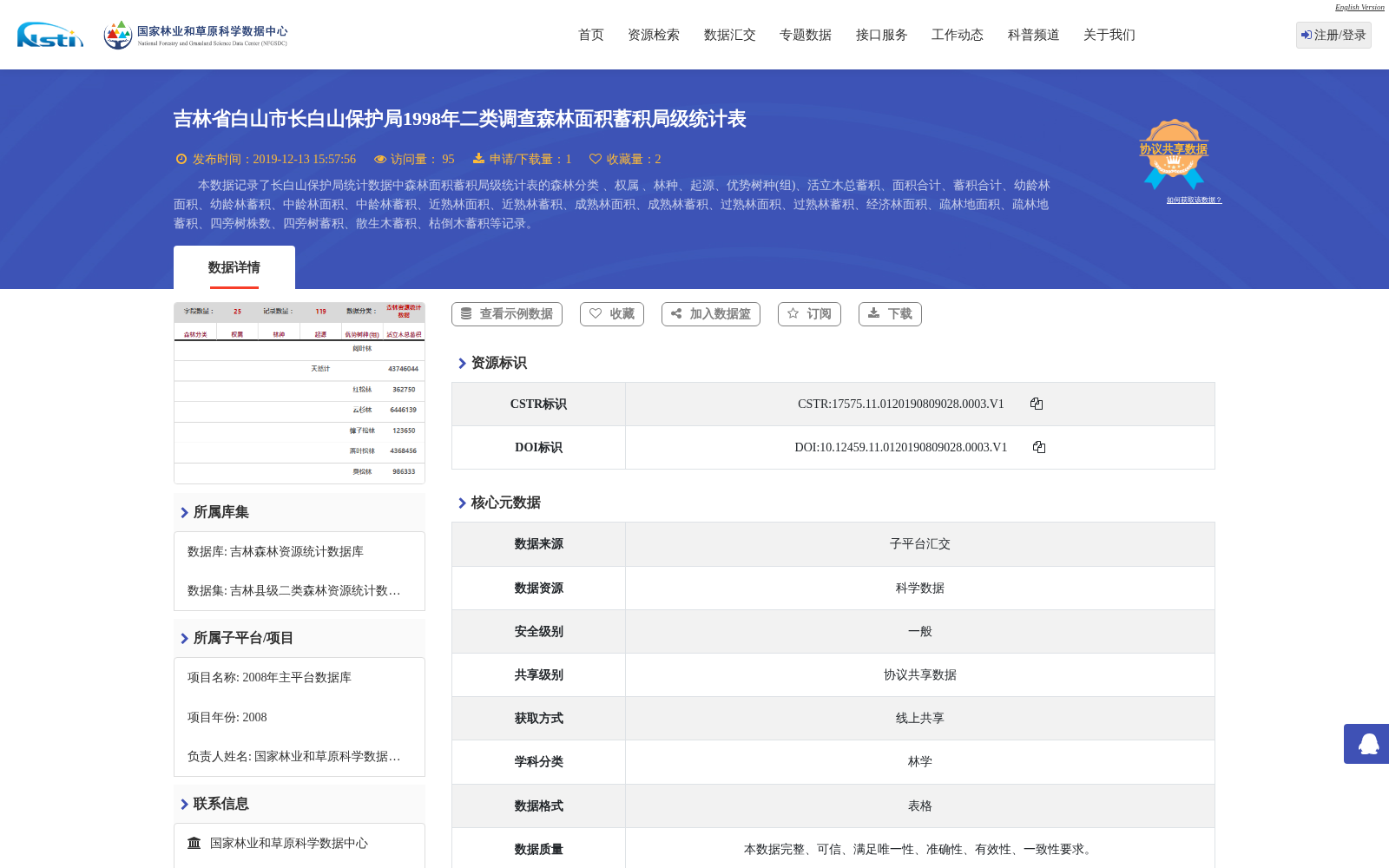This screenshot has height=868, width=1389.
Task: Copy the DOI identifier with copy icon
Action: pos(1039,447)
